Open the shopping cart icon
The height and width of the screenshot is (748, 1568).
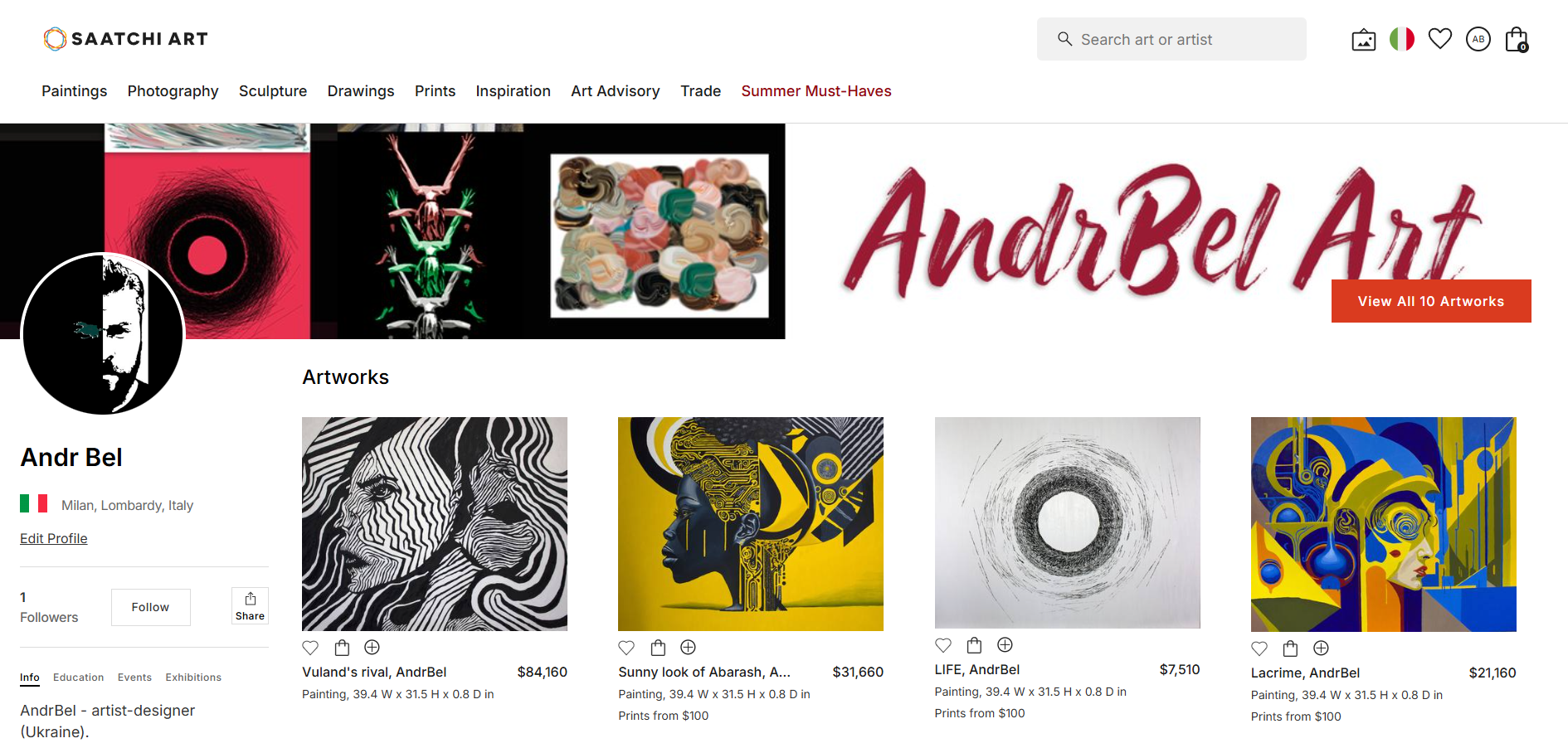1517,39
